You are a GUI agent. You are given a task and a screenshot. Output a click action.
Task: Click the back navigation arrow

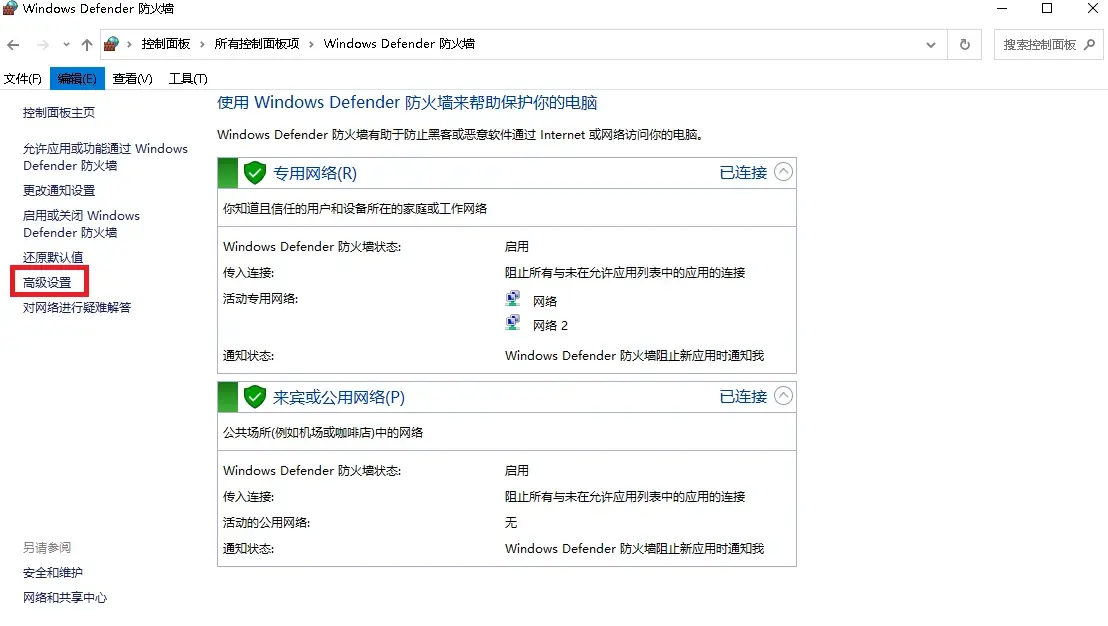14,45
